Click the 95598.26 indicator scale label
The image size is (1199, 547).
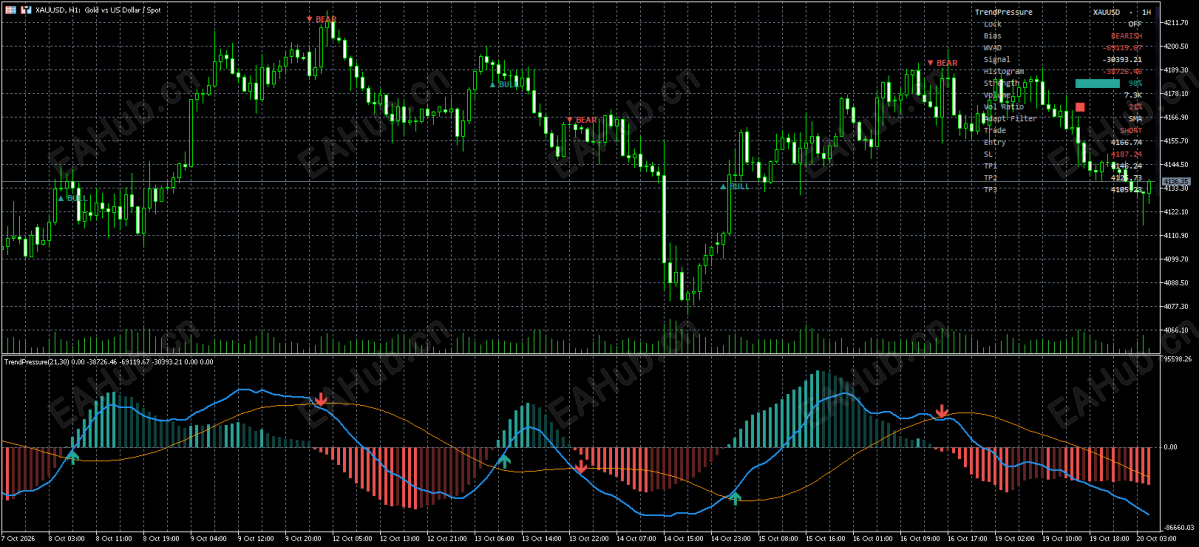tap(1178, 357)
